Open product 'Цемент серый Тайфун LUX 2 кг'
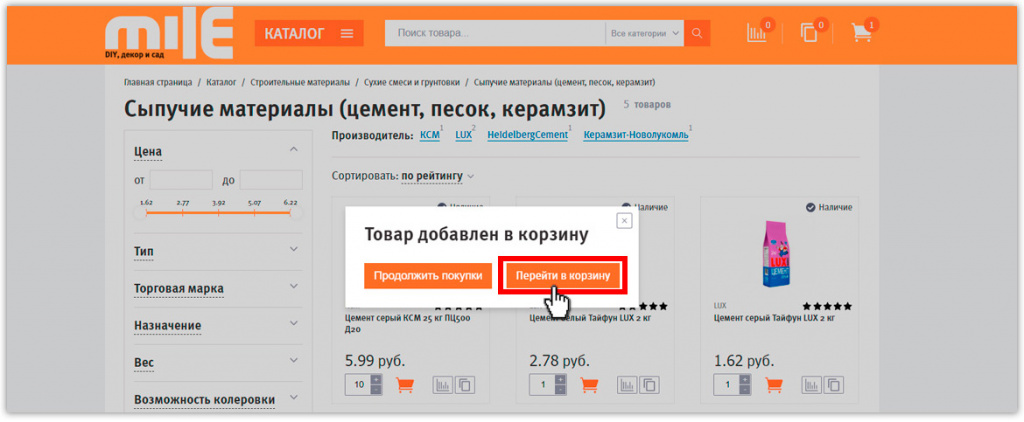 [773, 318]
